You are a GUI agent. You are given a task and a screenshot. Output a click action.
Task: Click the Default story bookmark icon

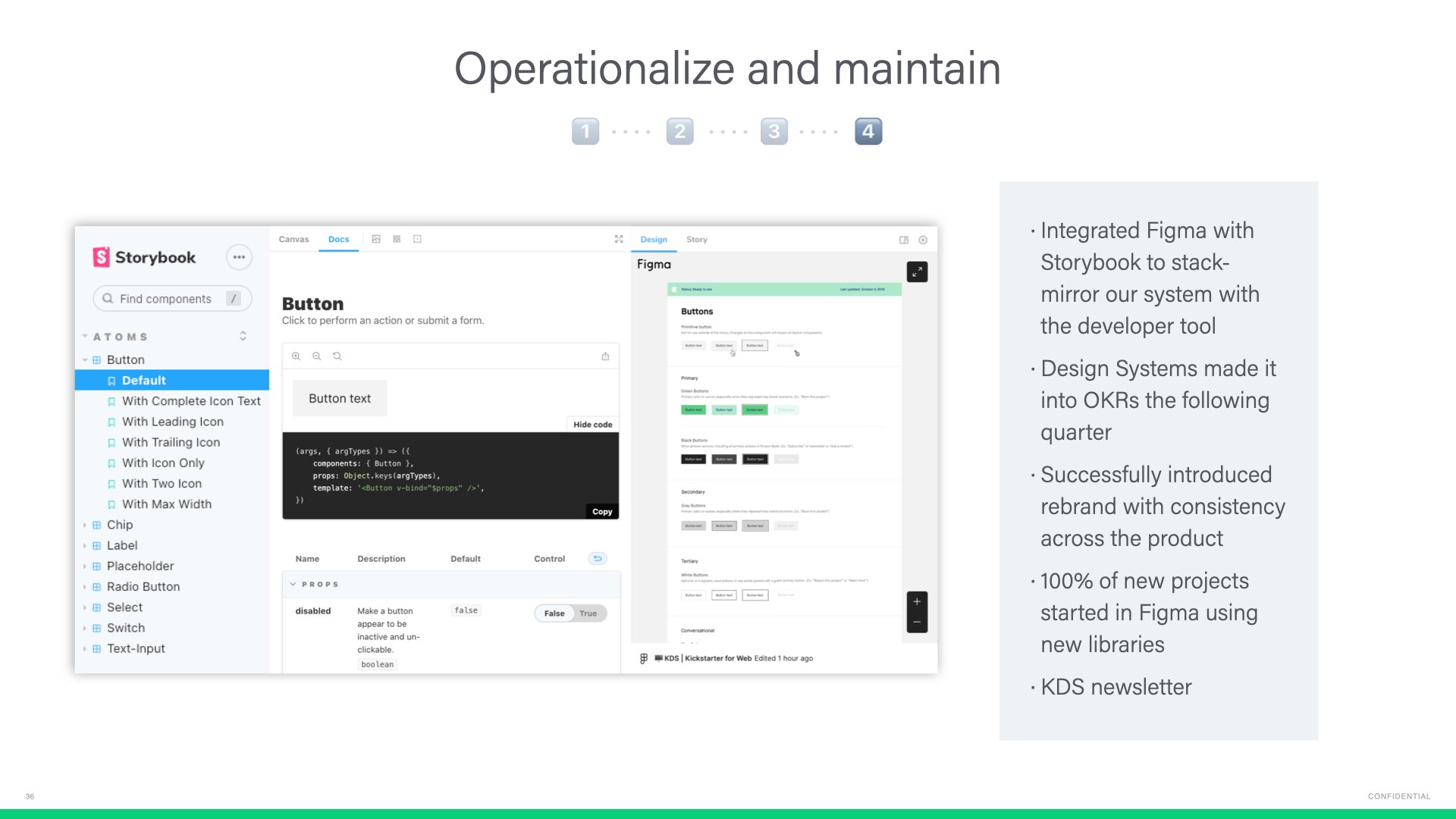click(x=111, y=381)
